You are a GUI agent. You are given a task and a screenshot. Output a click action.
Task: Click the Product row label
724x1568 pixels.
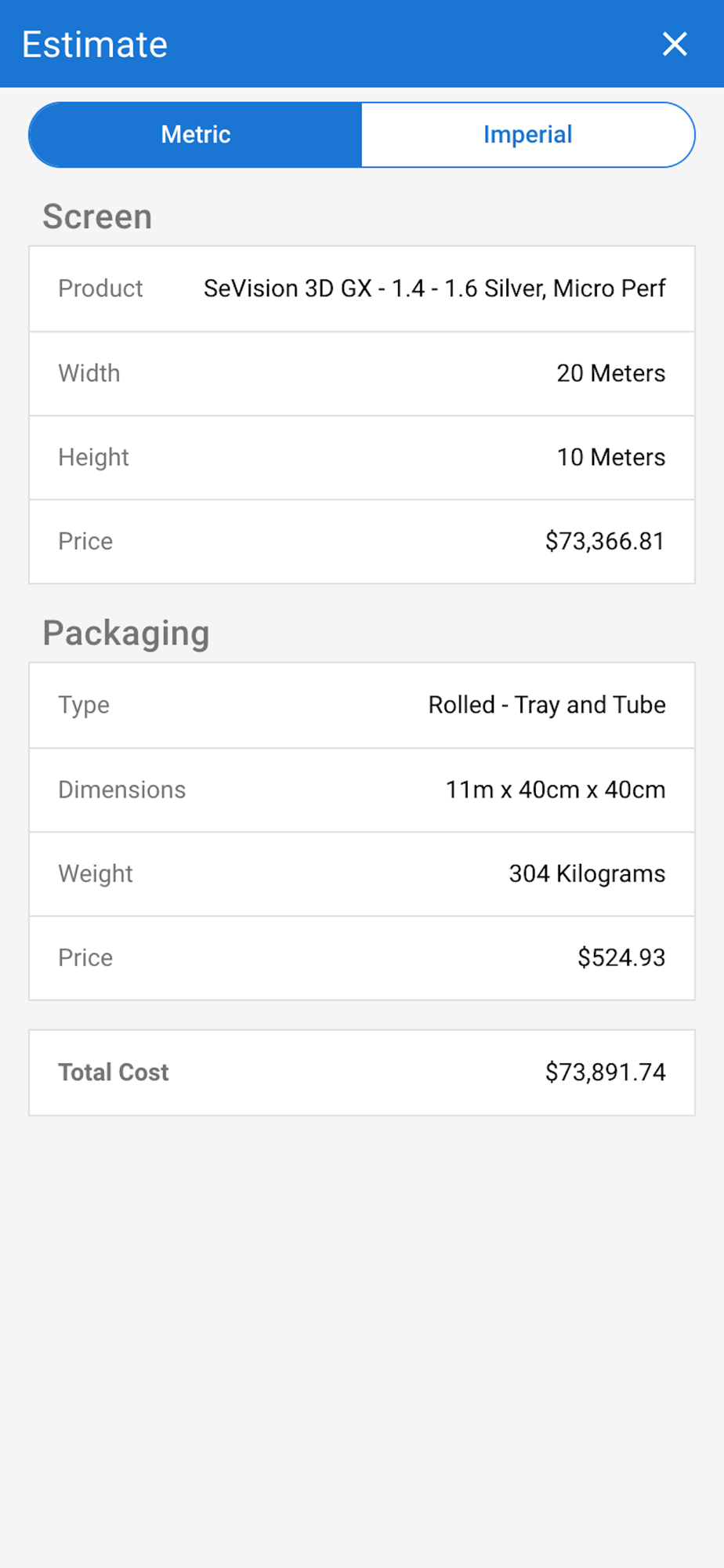tap(100, 289)
